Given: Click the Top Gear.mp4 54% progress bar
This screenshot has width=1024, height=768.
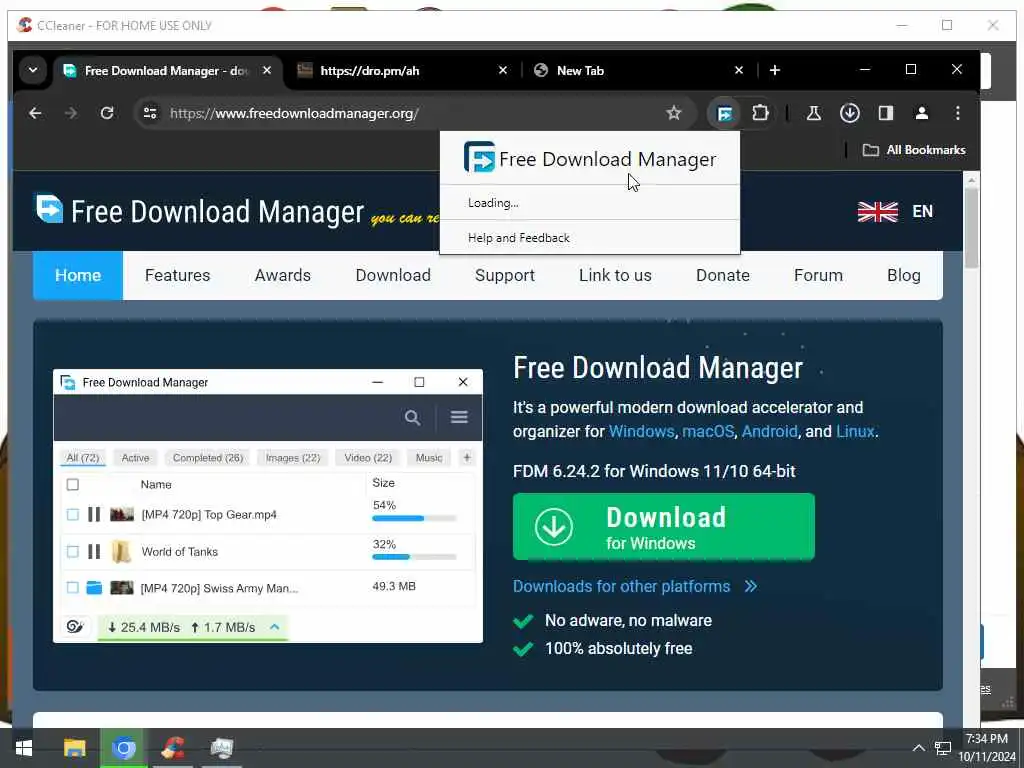Looking at the screenshot, I should 414,519.
